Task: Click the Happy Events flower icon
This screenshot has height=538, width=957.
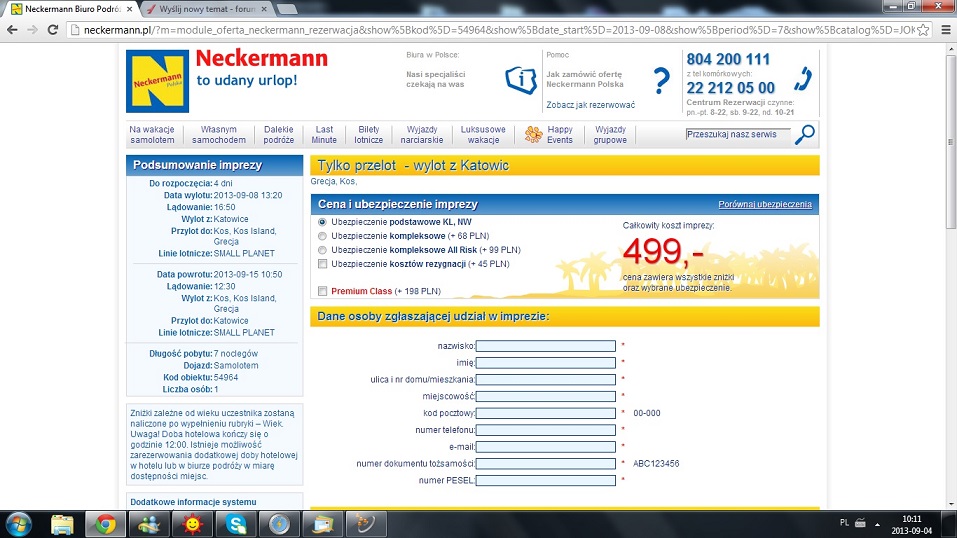Action: (x=533, y=134)
